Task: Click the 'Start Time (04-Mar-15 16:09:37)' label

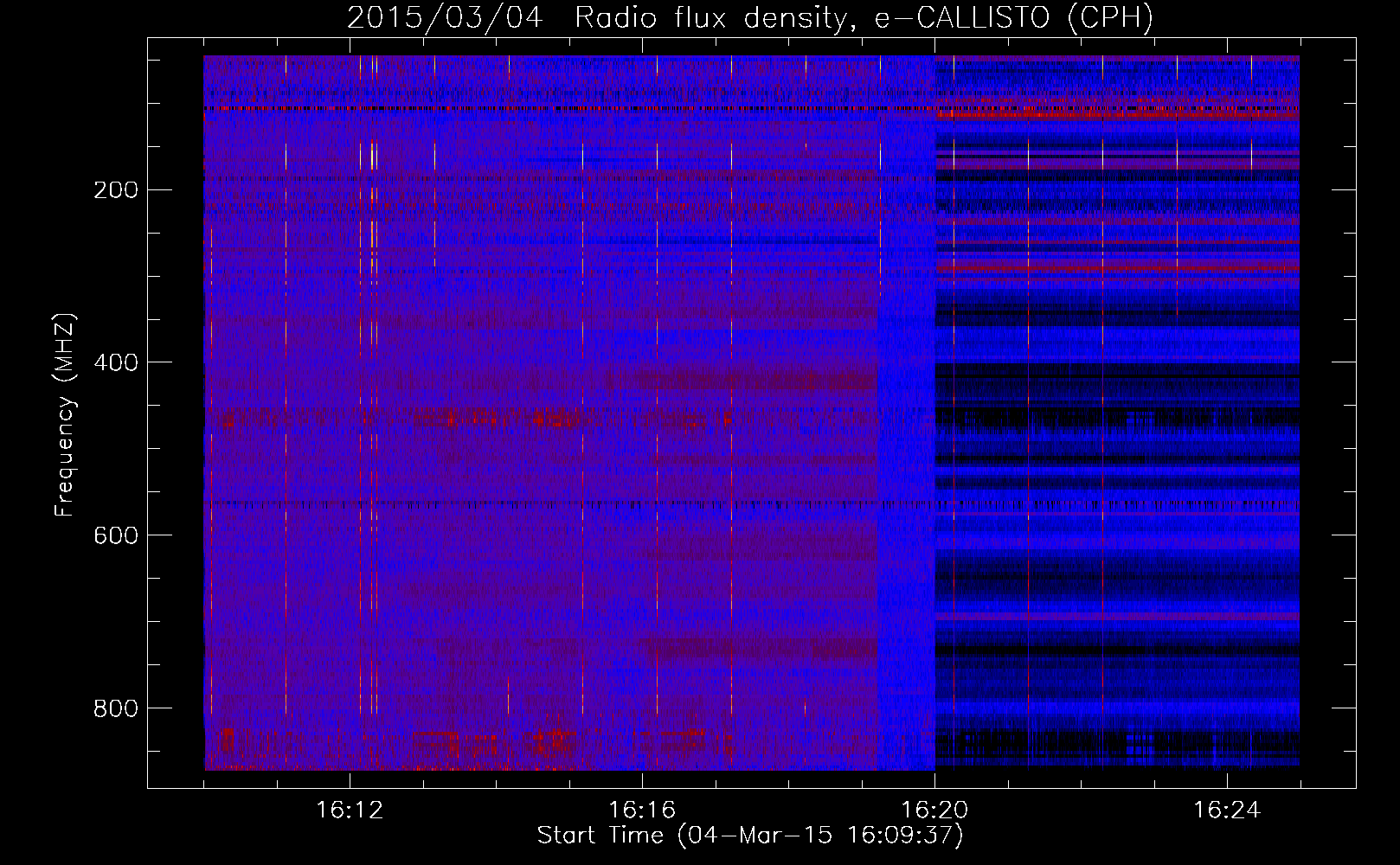Action: pos(750,836)
